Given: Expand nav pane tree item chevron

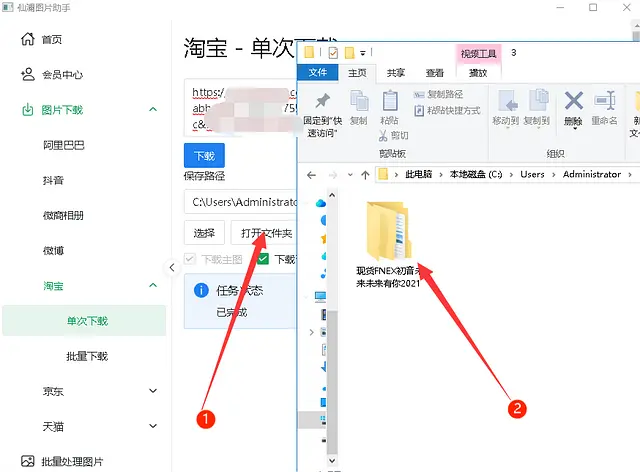Looking at the screenshot, I should (x=311, y=332).
